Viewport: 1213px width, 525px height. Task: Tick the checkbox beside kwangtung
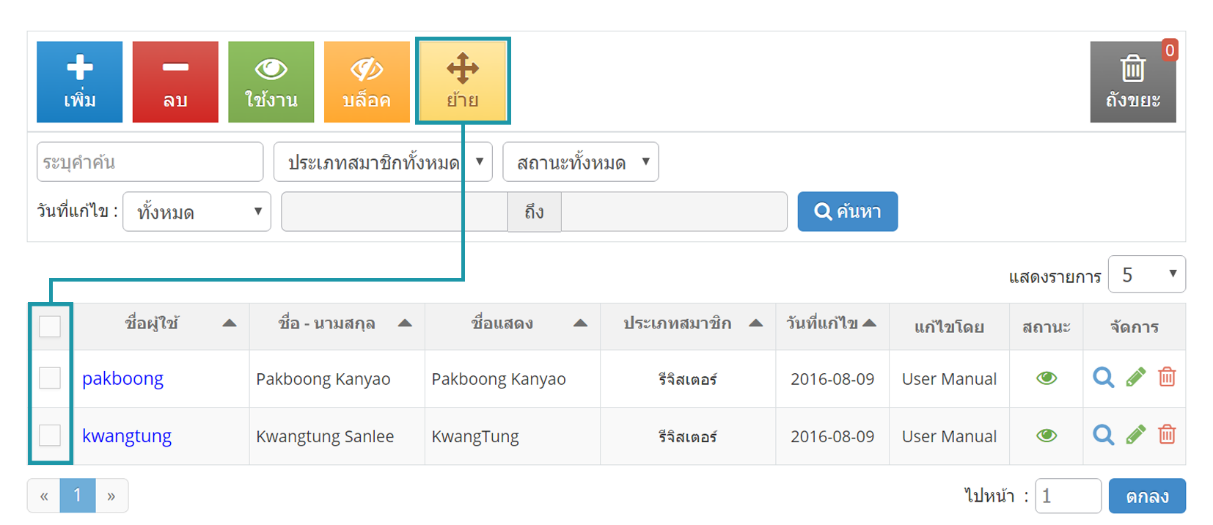(50, 435)
